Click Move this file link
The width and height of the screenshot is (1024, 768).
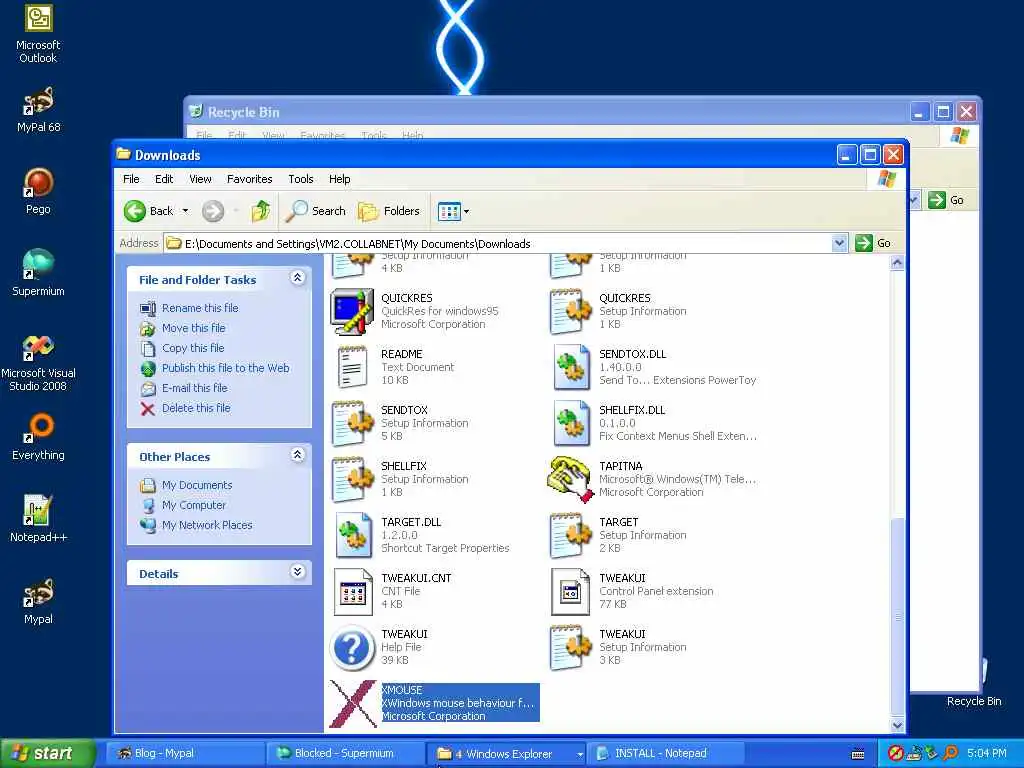tap(193, 328)
